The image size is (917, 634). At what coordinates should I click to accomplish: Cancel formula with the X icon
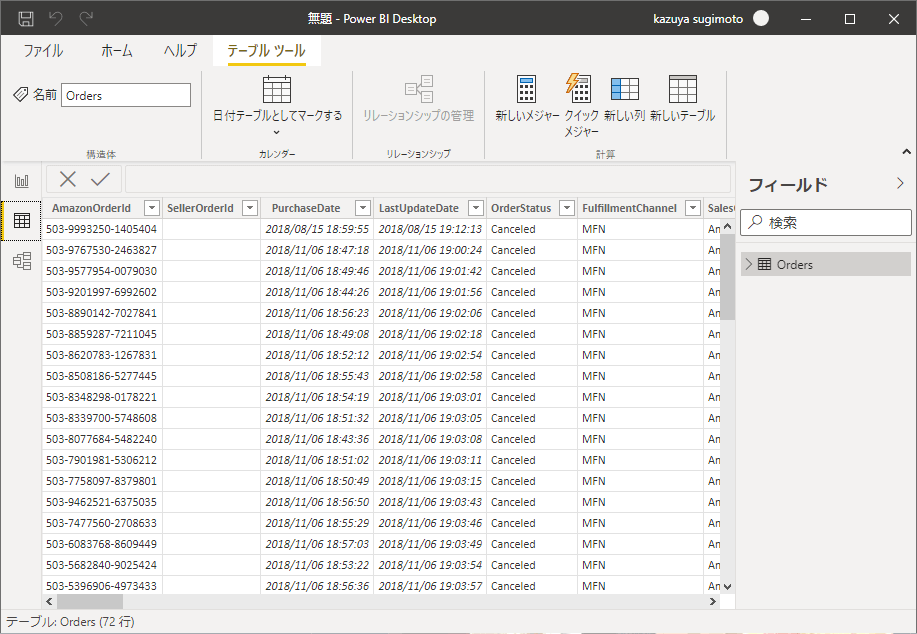click(68, 179)
